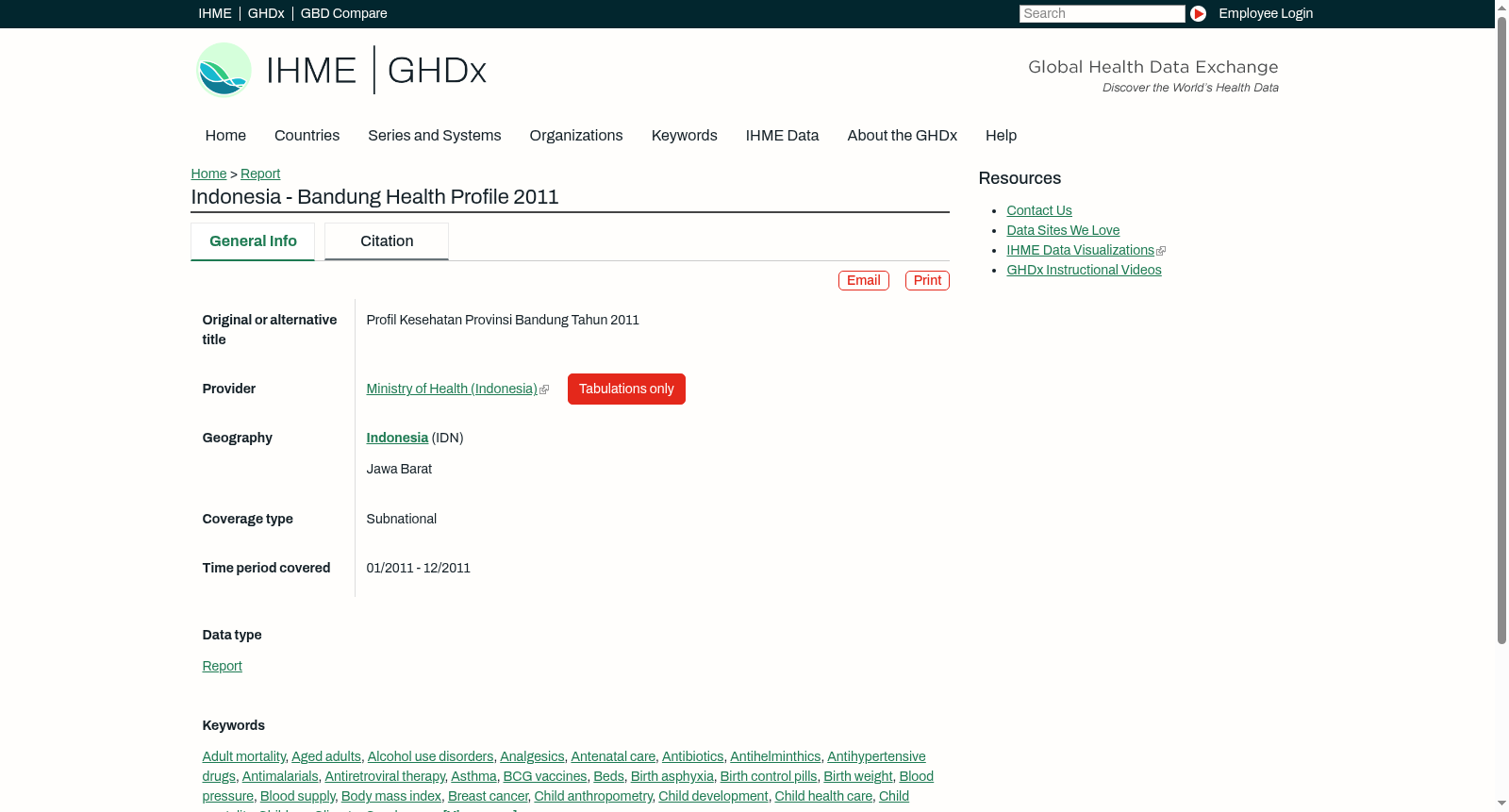Open the About the GHDx menu
Viewport: 1509px width, 812px height.
click(903, 136)
